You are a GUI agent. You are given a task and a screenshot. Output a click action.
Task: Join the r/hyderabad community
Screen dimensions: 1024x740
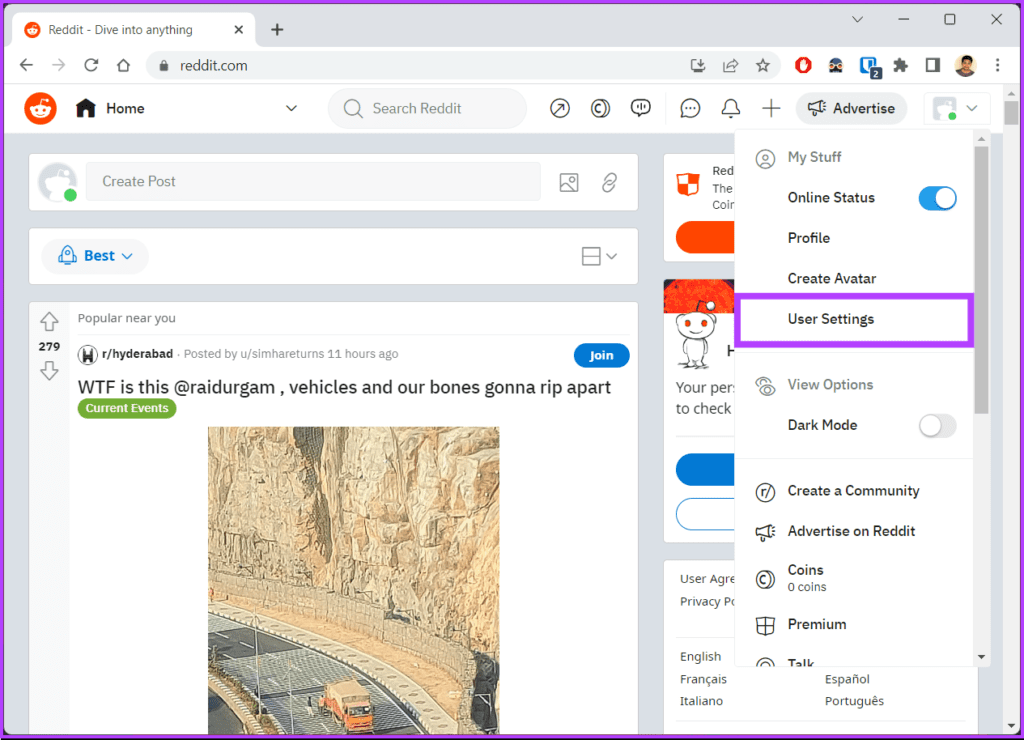pyautogui.click(x=601, y=355)
